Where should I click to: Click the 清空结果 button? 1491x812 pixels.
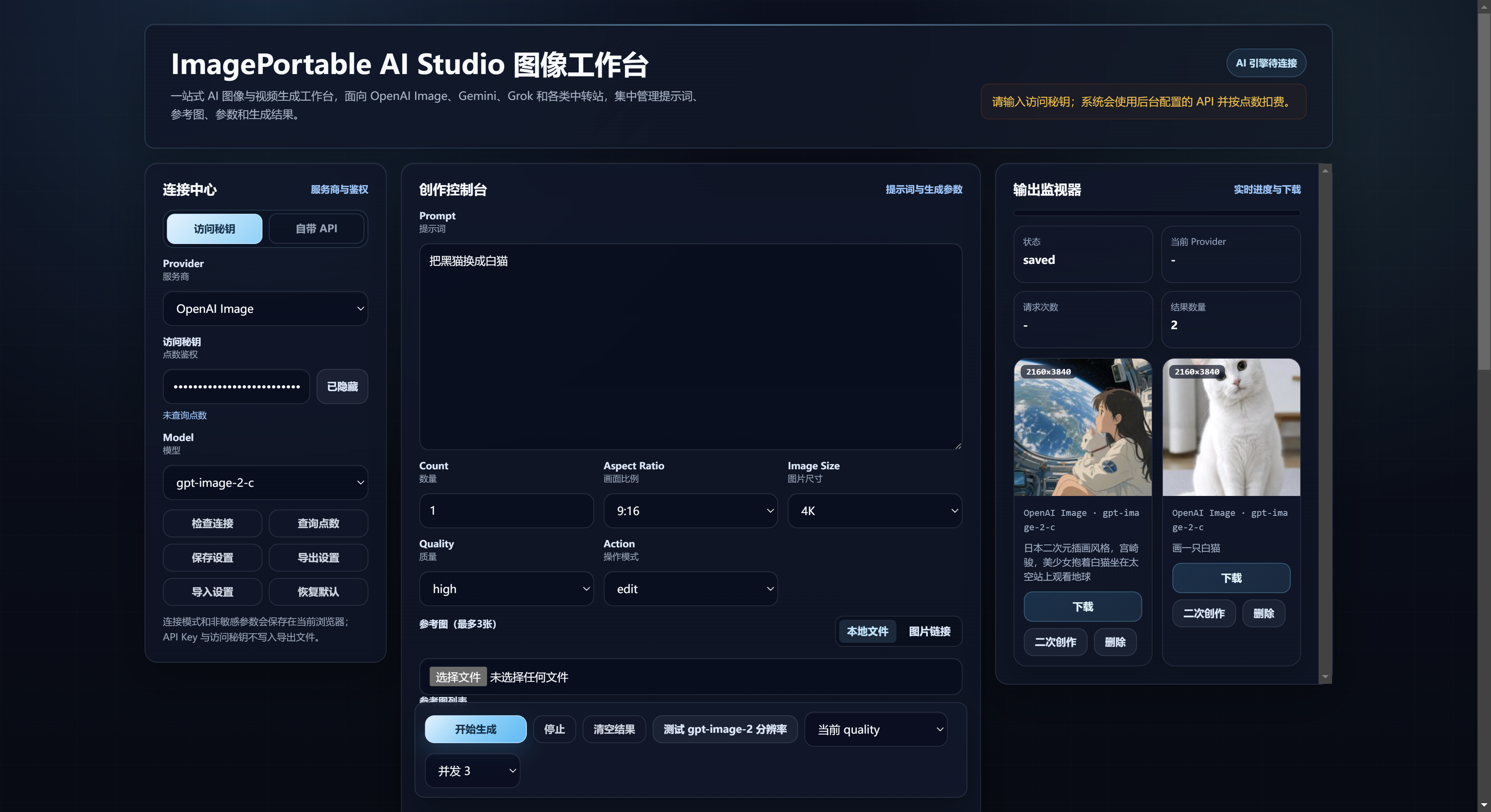[x=614, y=729]
